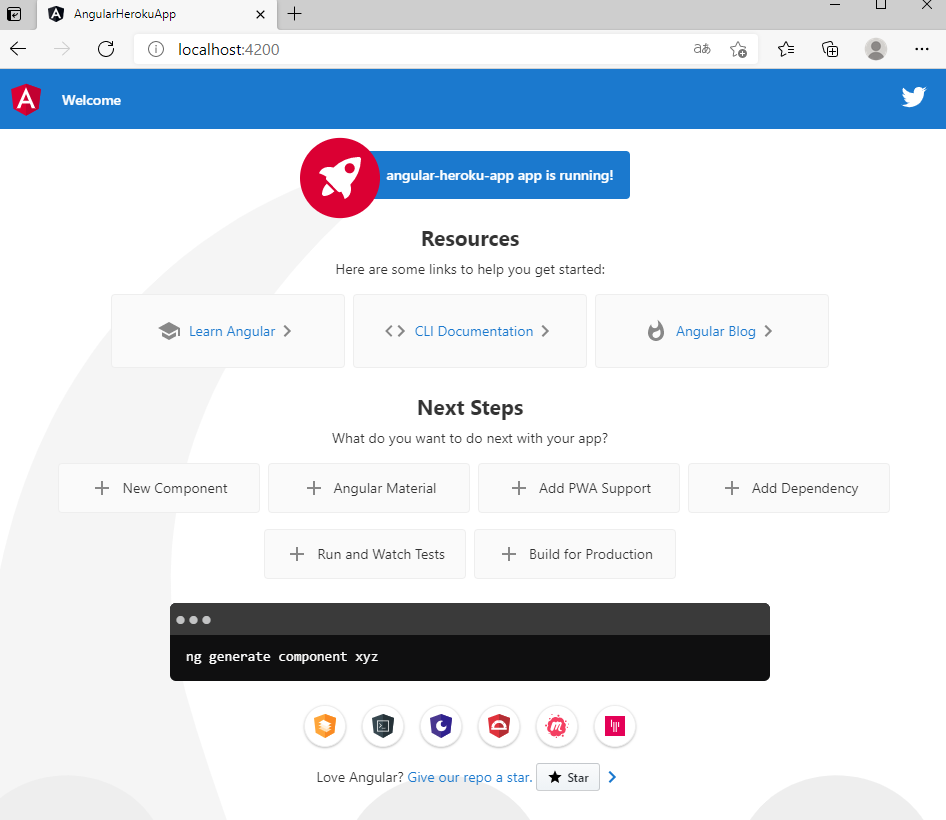The width and height of the screenshot is (946, 820).
Task: Close the AngularHerokuApp tab
Action: click(261, 14)
